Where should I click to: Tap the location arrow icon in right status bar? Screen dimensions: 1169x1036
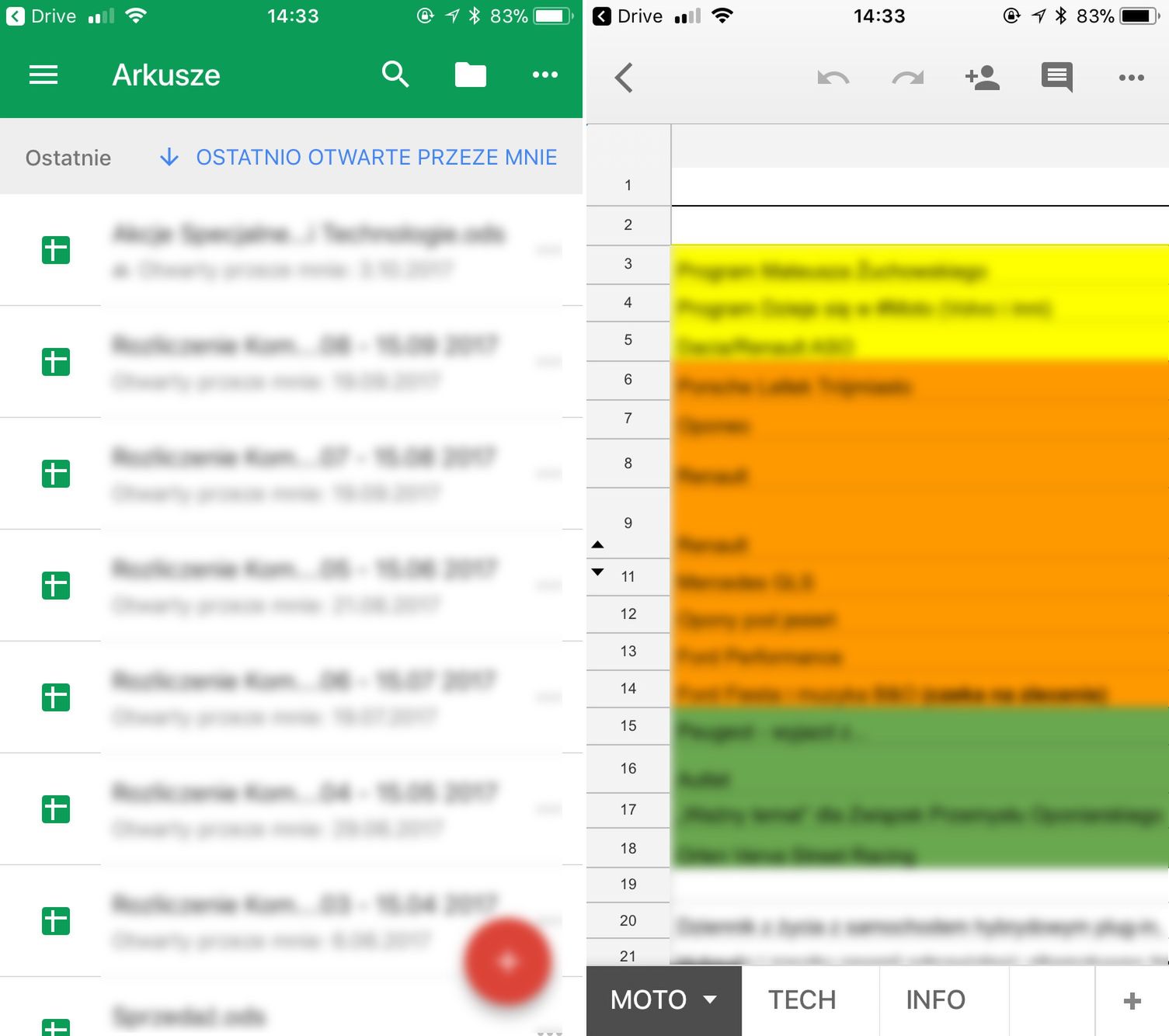(x=1039, y=16)
